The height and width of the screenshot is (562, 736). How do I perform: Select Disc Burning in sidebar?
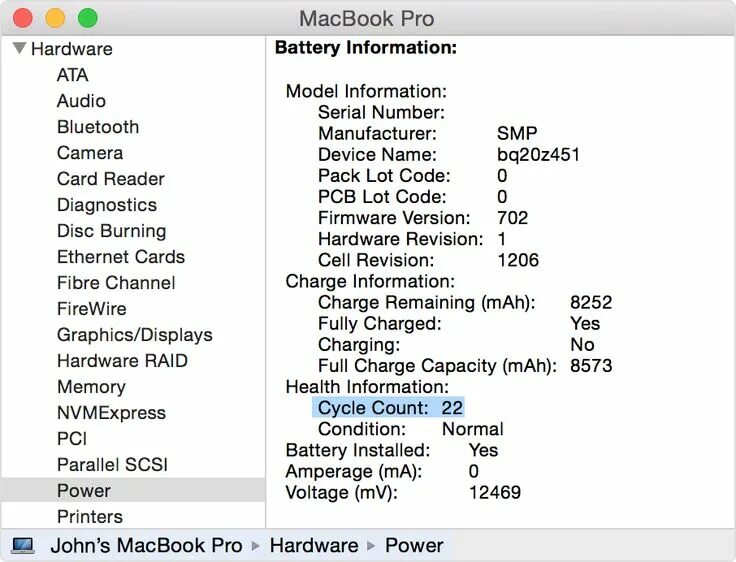pos(111,231)
